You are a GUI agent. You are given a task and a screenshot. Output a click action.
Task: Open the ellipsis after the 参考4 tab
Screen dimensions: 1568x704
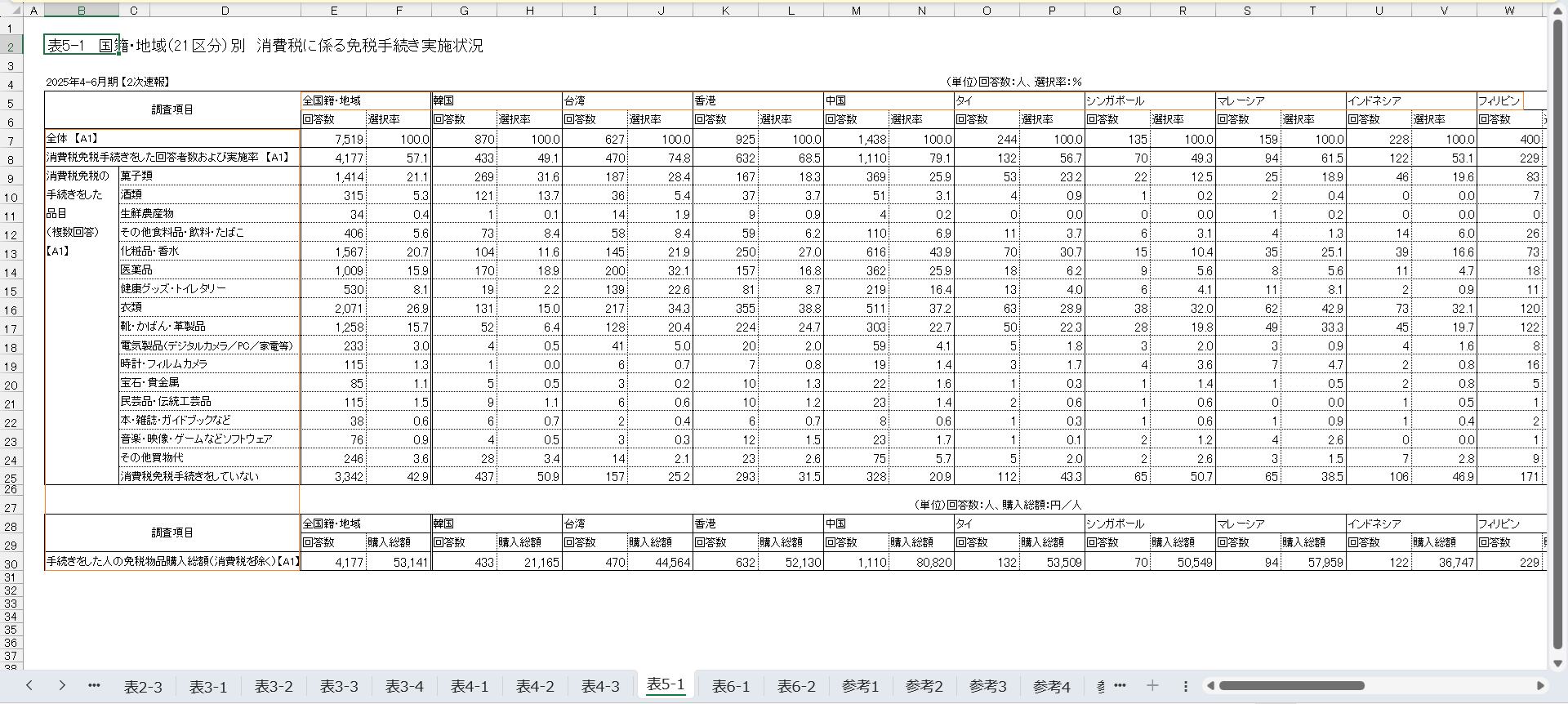1120,686
